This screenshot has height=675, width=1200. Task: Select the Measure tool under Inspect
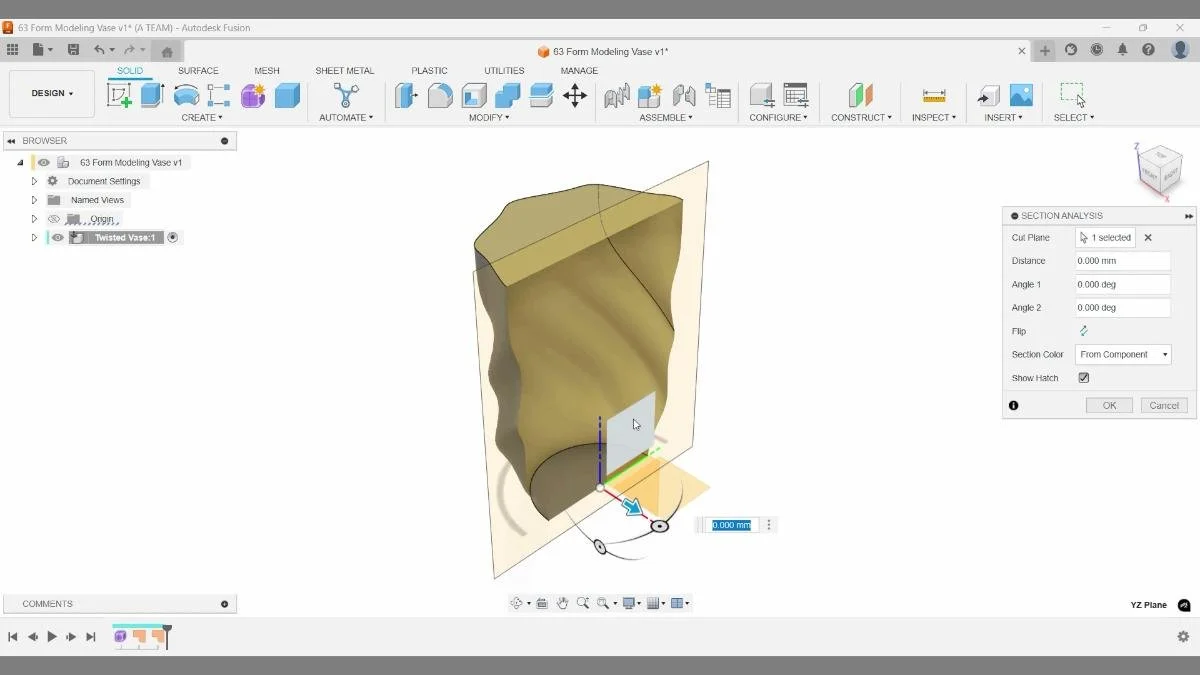click(934, 95)
